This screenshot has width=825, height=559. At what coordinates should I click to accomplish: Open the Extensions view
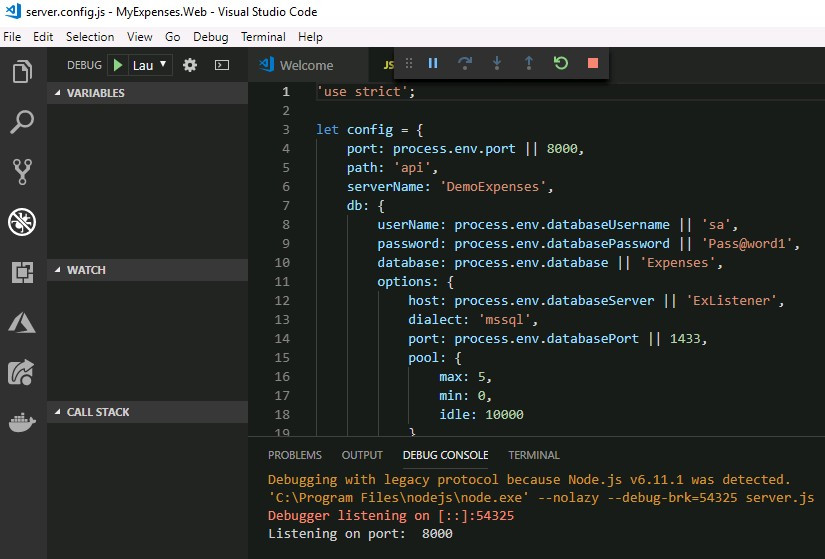[22, 272]
